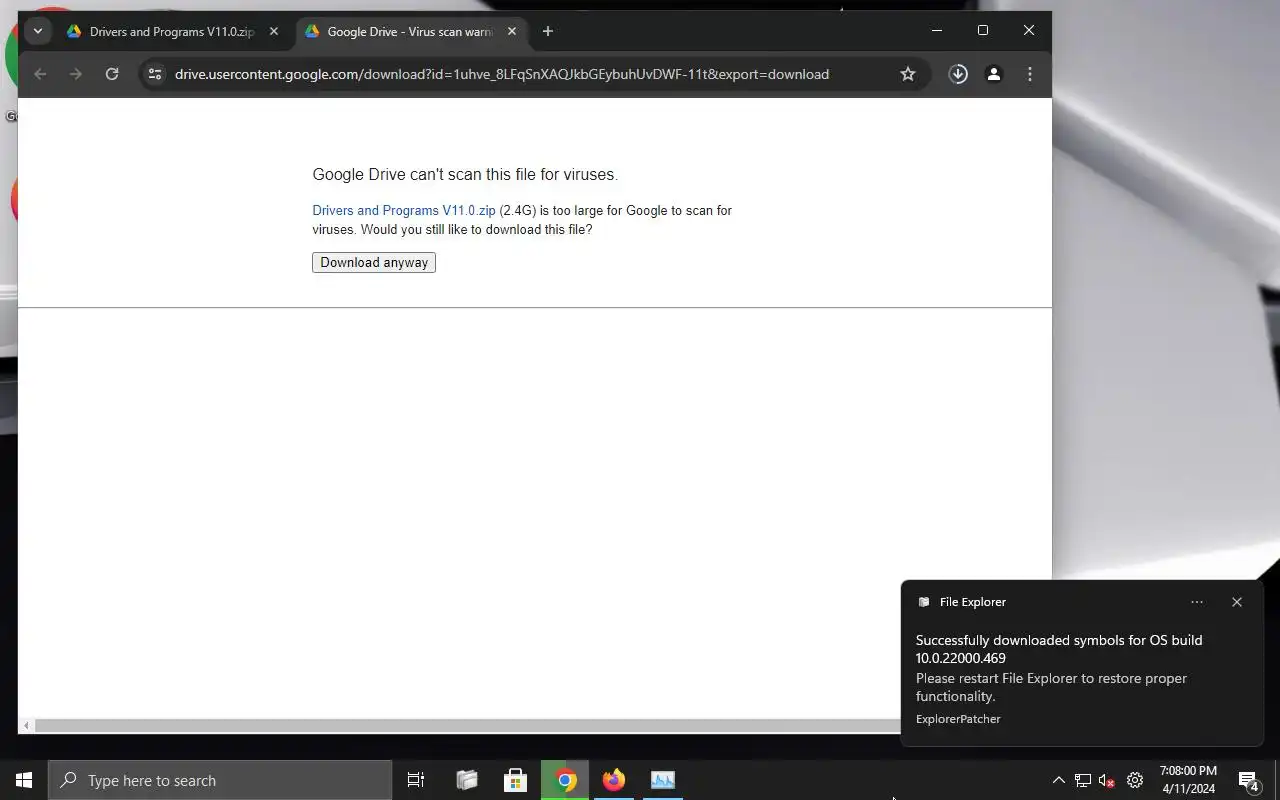1280x800 pixels.
Task: Open Microsoft Store from taskbar
Action: pos(515,780)
